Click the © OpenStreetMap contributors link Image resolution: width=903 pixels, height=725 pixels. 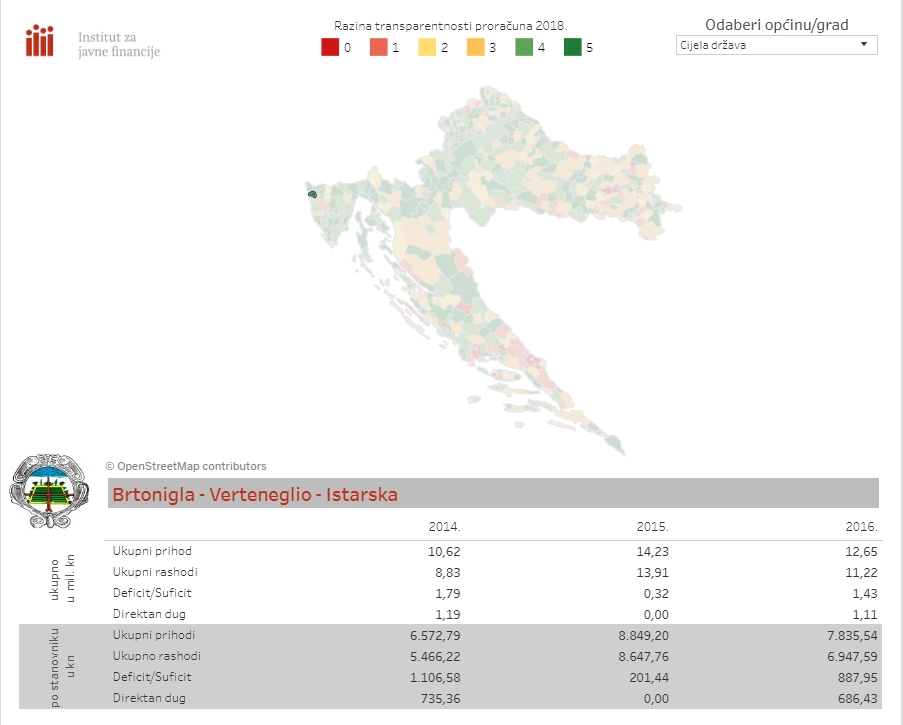click(185, 465)
